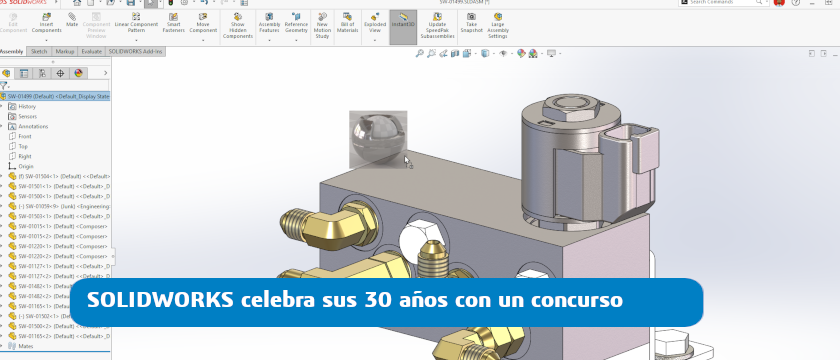
Task: Expand the Reference Geometry dropdown arrow
Action: pyautogui.click(x=296, y=41)
